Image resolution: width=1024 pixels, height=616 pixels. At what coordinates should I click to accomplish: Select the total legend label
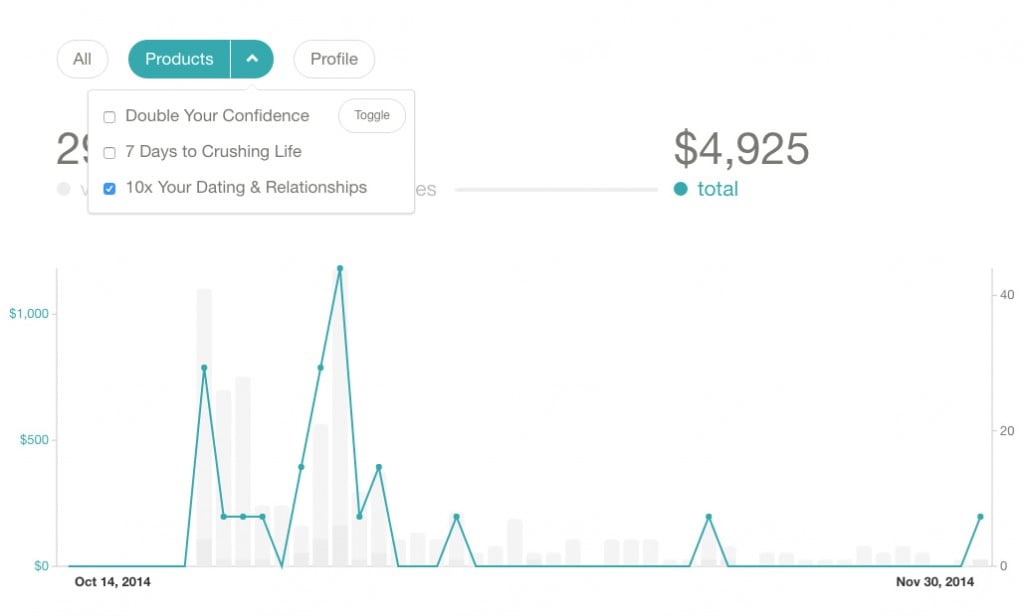coord(718,189)
